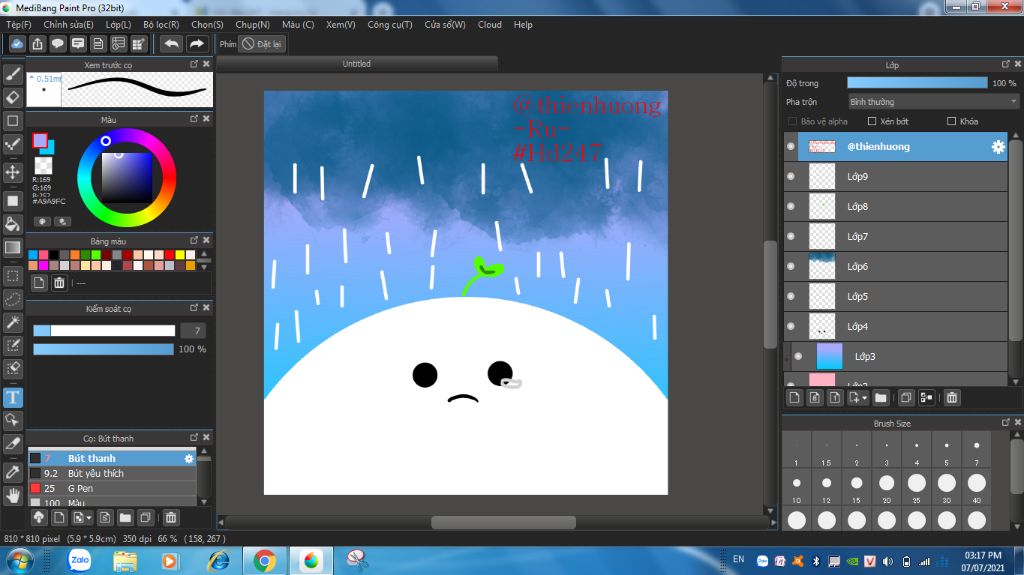
Task: Open the Bộ lọc(R) menu
Action: (x=161, y=25)
